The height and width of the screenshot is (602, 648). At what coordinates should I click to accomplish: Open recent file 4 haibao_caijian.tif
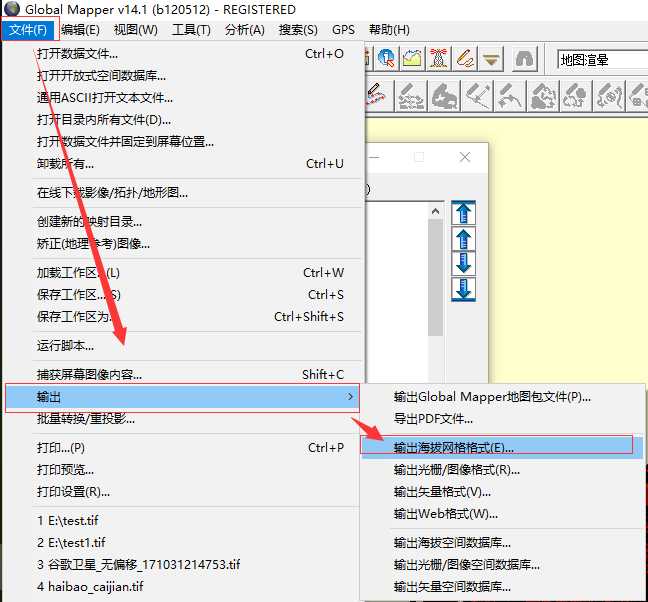[x=184, y=586]
